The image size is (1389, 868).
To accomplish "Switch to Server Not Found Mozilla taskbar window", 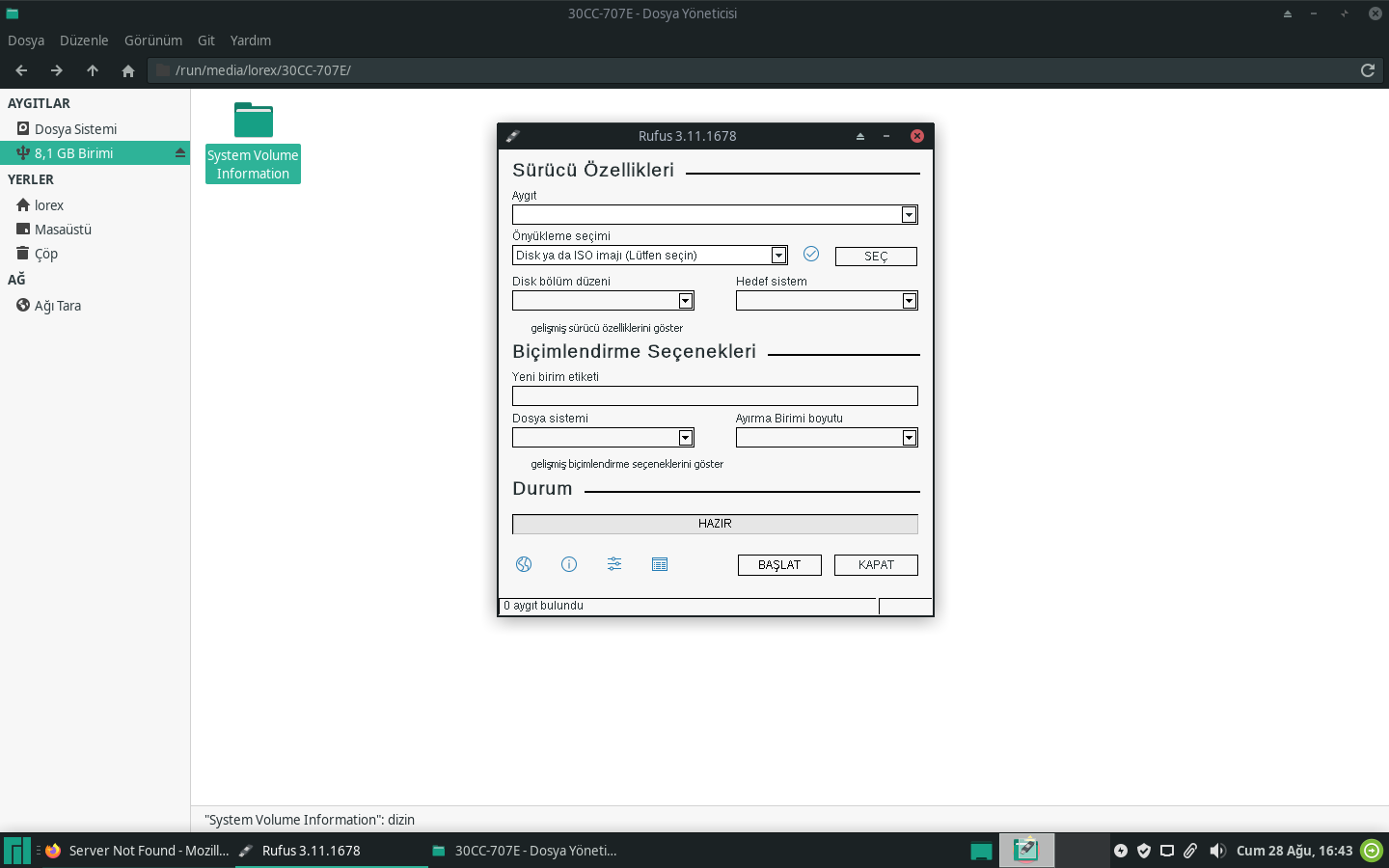I will click(x=137, y=851).
